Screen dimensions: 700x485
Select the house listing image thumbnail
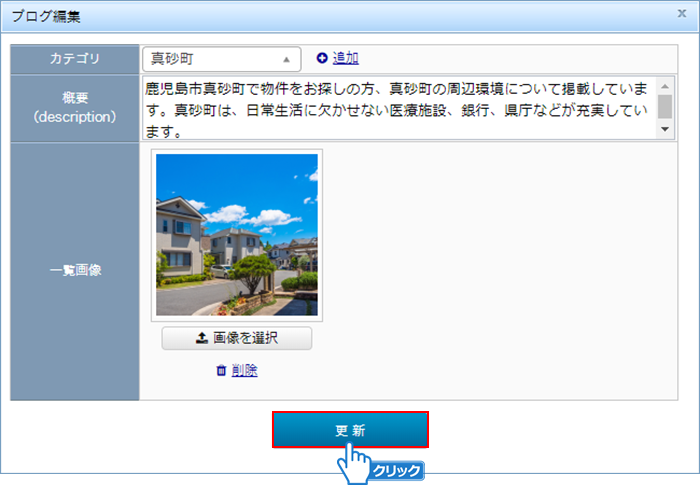point(237,235)
